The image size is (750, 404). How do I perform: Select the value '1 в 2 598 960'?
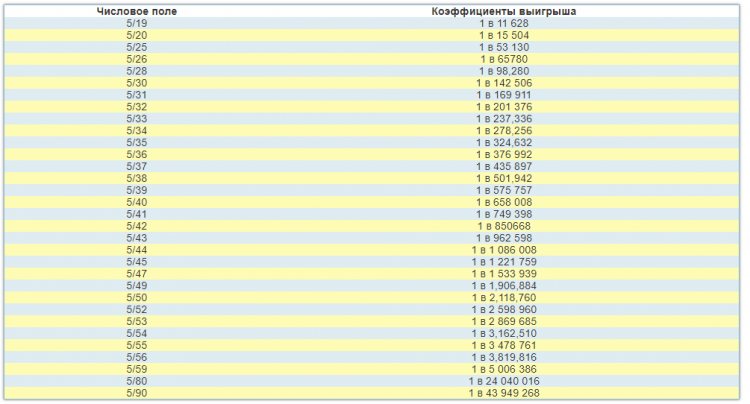(504, 310)
